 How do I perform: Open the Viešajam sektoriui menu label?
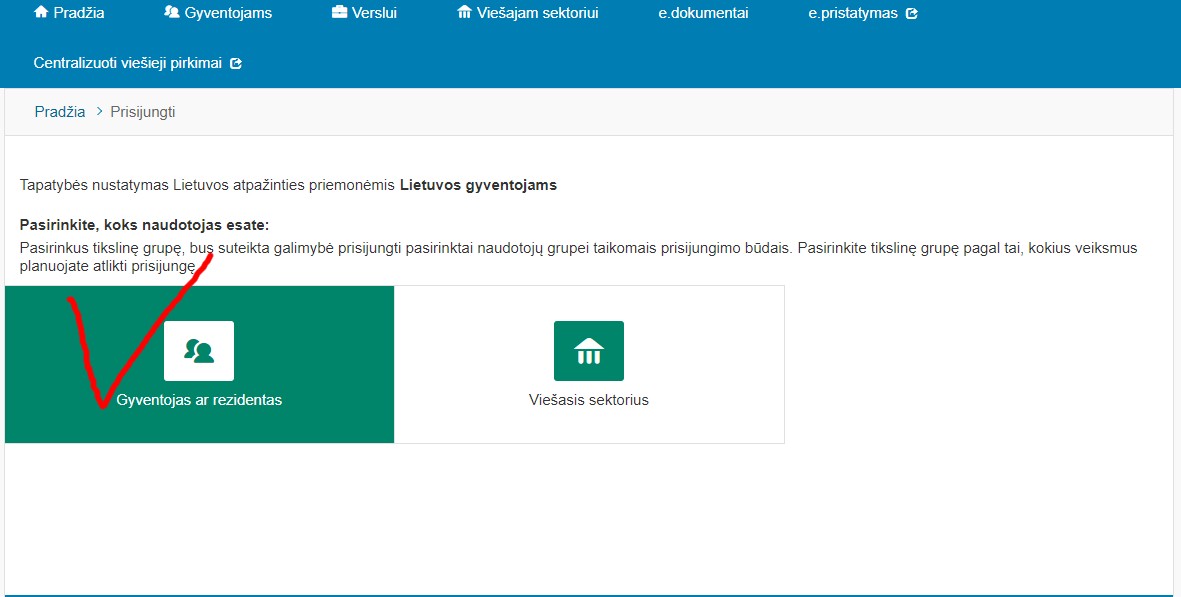(x=537, y=13)
